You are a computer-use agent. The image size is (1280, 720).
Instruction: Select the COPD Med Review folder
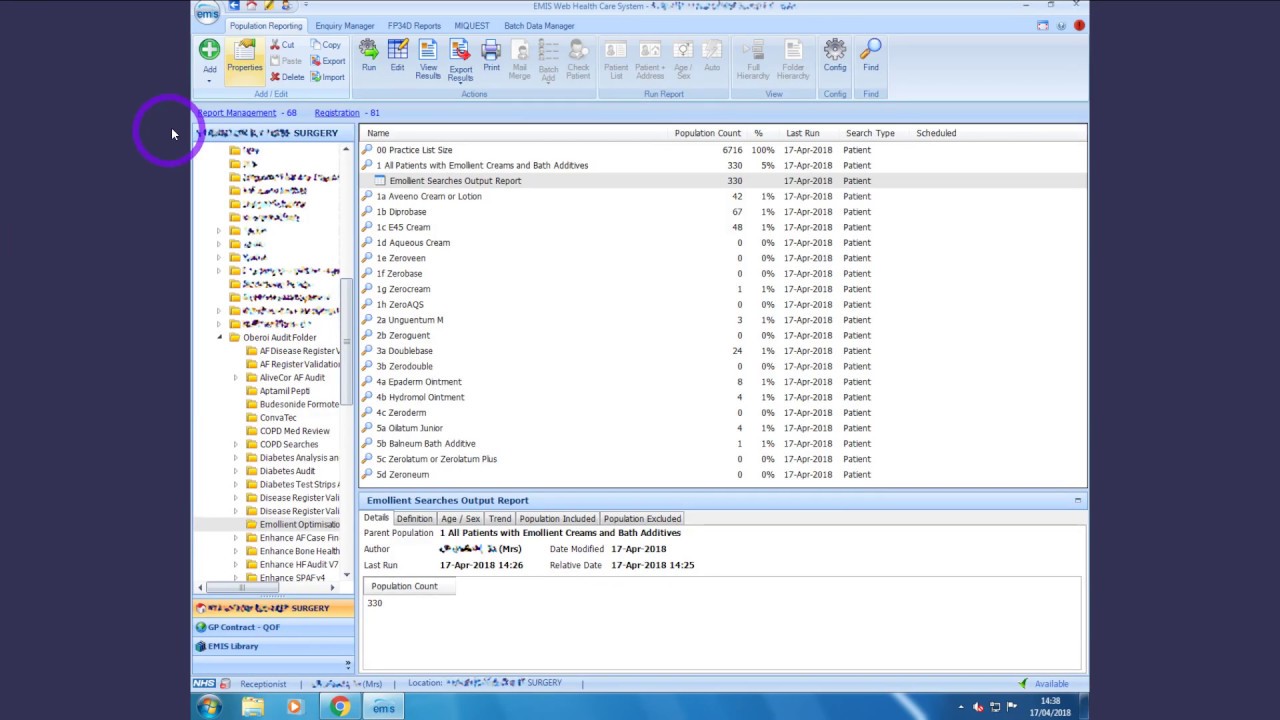tap(294, 431)
